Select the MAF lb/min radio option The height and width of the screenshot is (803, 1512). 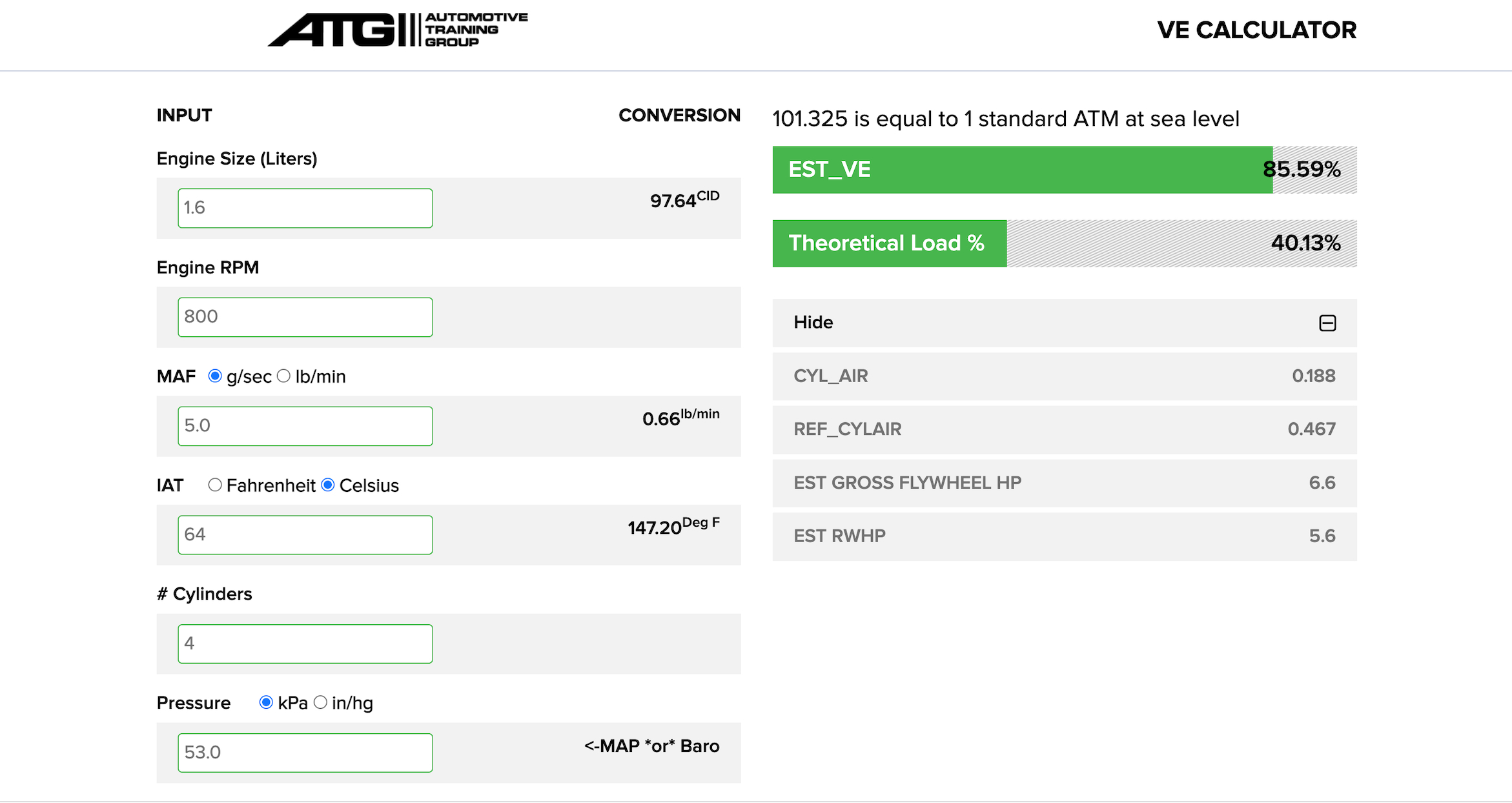[284, 376]
